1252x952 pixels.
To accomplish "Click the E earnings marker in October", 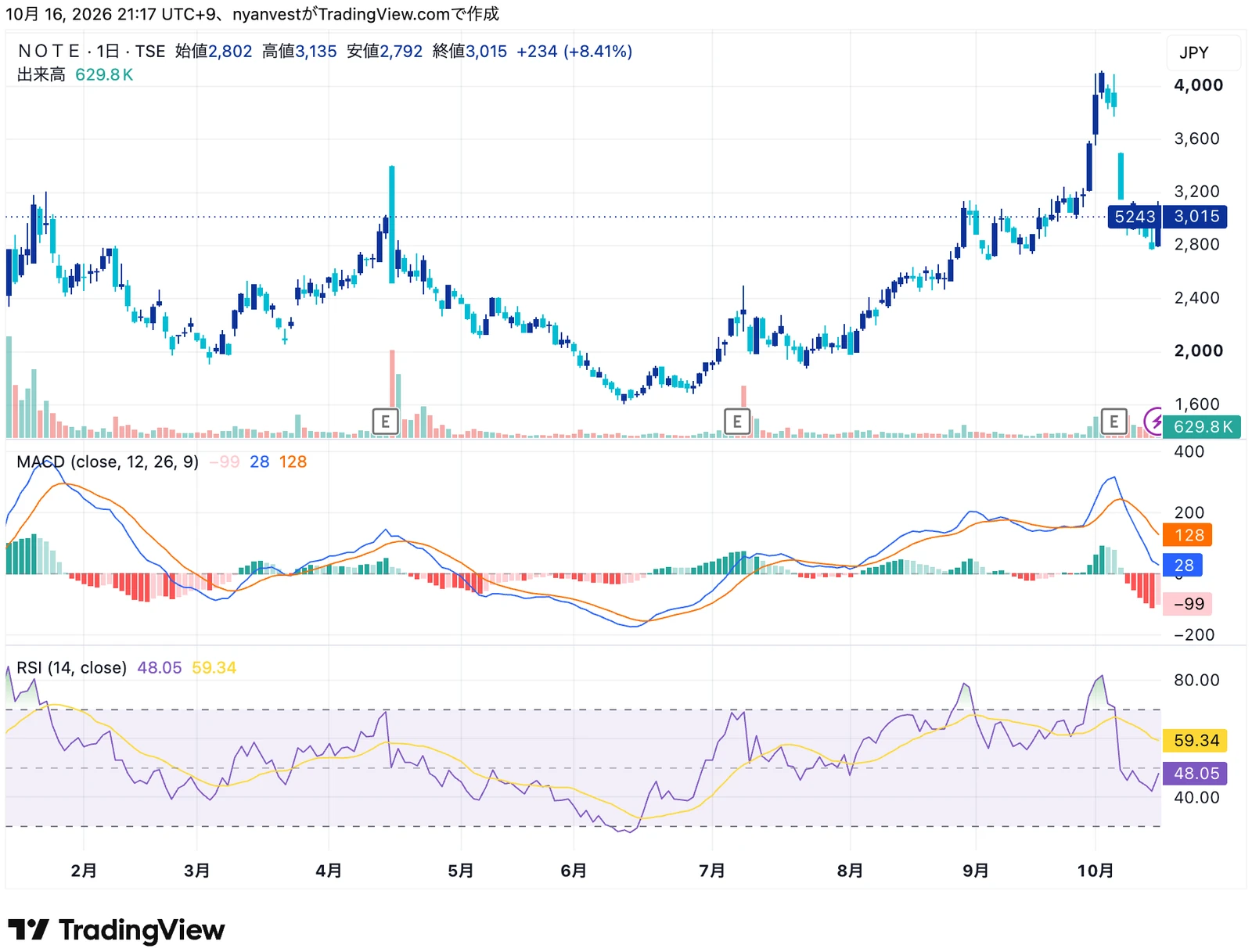I will (1113, 422).
